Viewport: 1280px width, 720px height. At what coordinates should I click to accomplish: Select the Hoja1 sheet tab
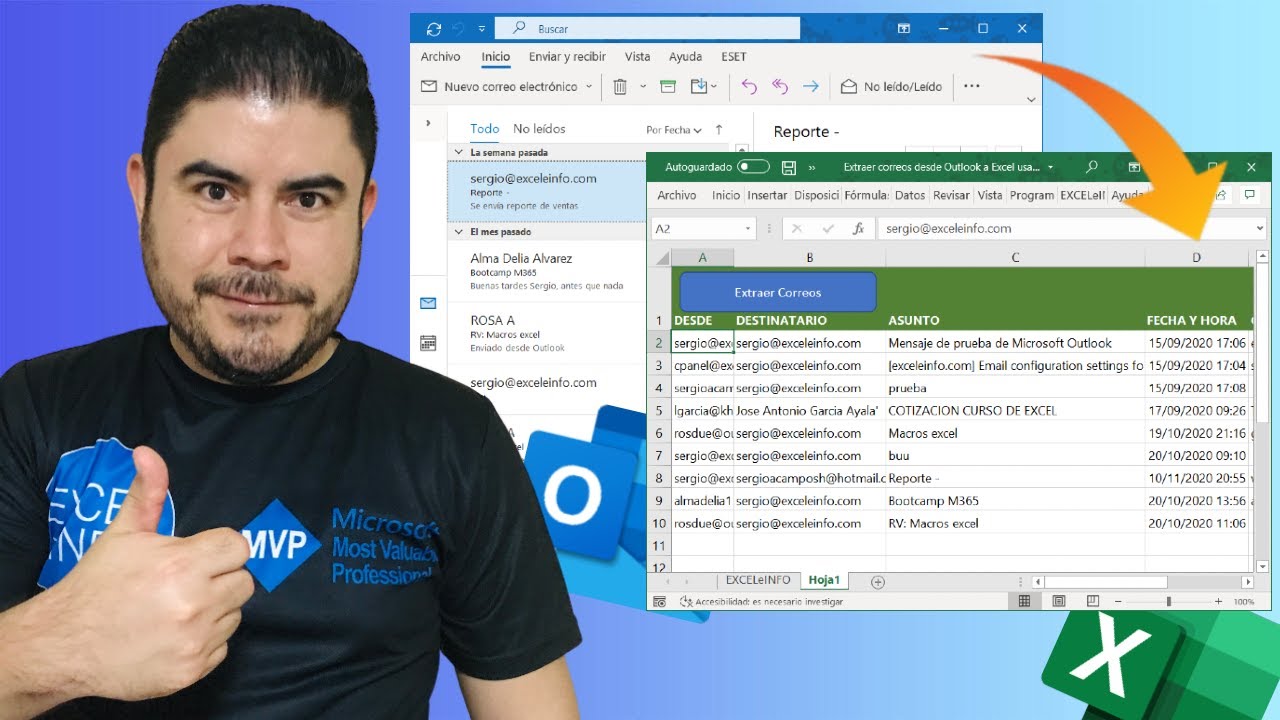coord(824,580)
